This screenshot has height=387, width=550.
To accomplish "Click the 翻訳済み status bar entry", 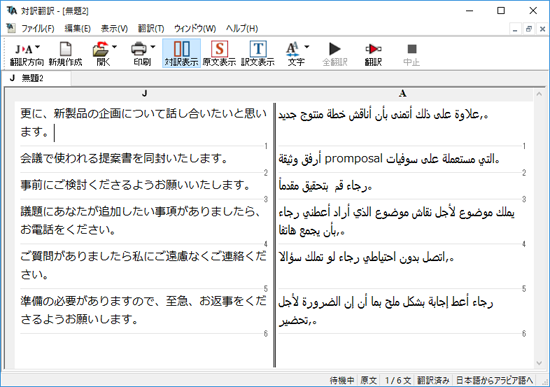I will point(433,380).
